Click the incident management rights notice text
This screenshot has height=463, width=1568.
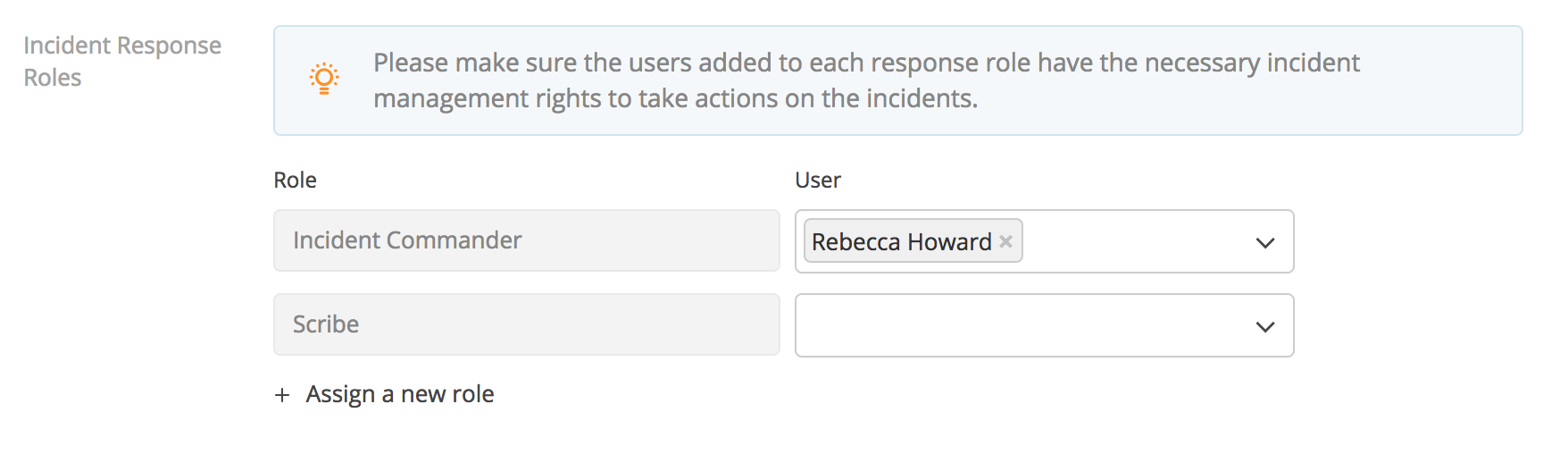(675, 98)
